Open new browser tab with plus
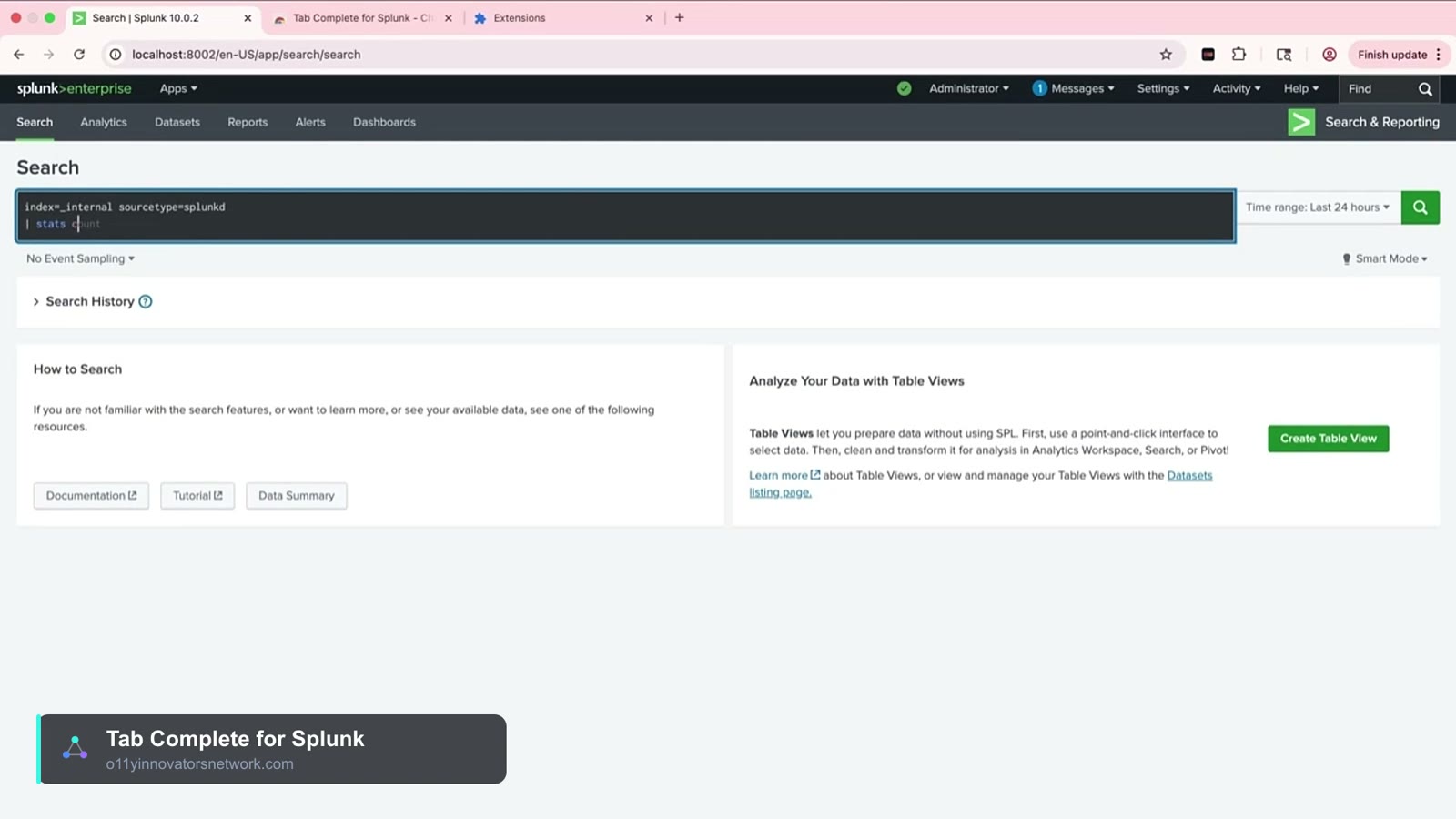 tap(679, 17)
